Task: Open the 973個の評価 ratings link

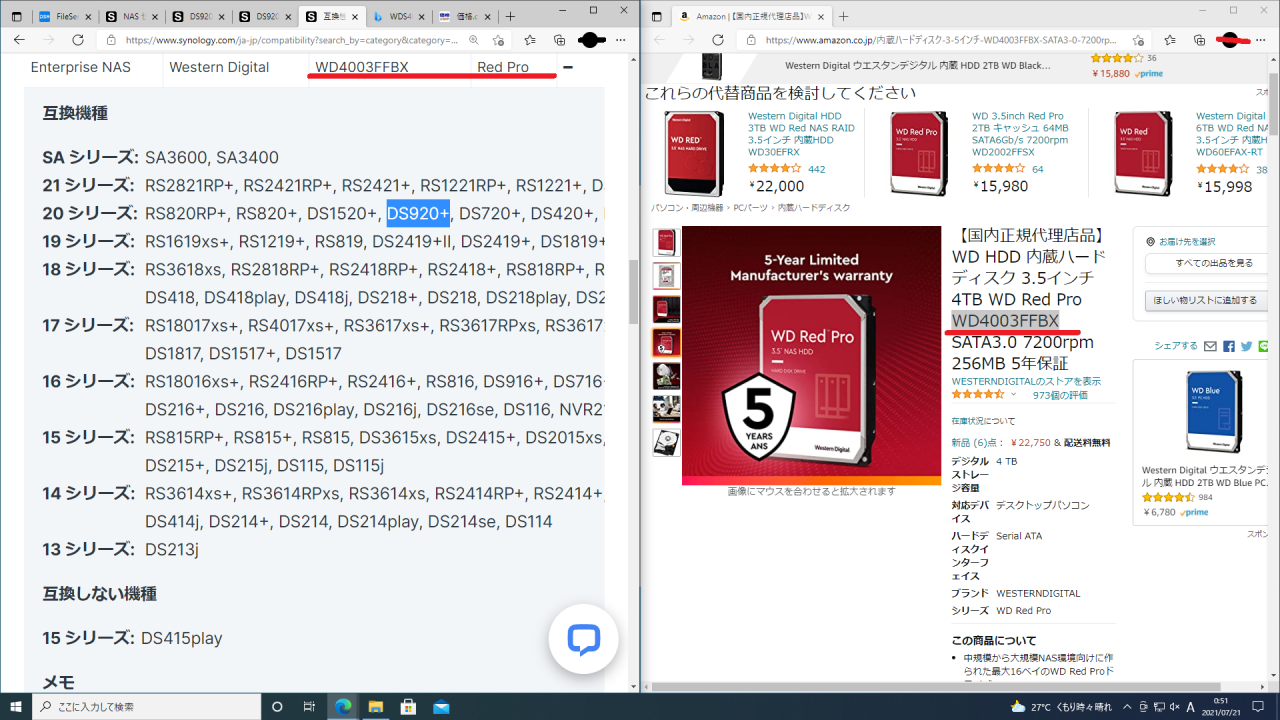Action: (x=1061, y=395)
